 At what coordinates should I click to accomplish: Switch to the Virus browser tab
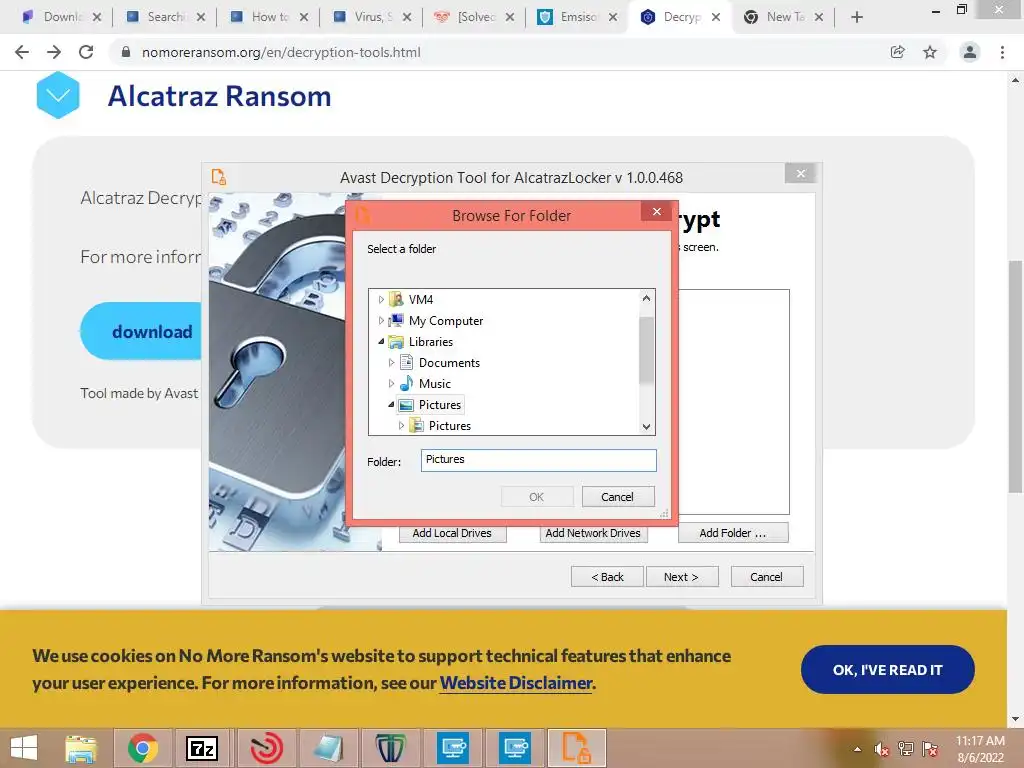(372, 17)
